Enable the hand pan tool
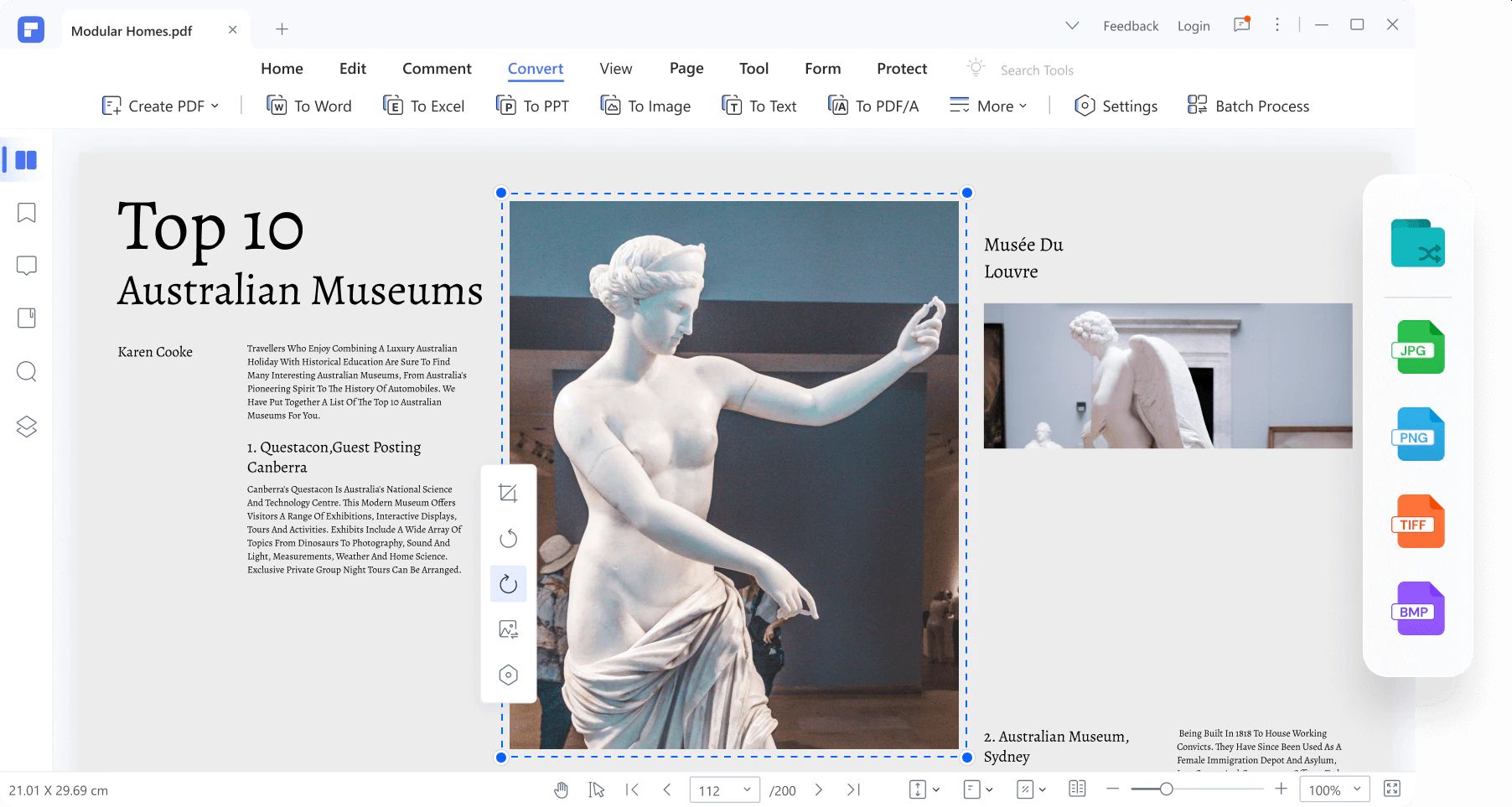Image resolution: width=1512 pixels, height=807 pixels. click(561, 789)
